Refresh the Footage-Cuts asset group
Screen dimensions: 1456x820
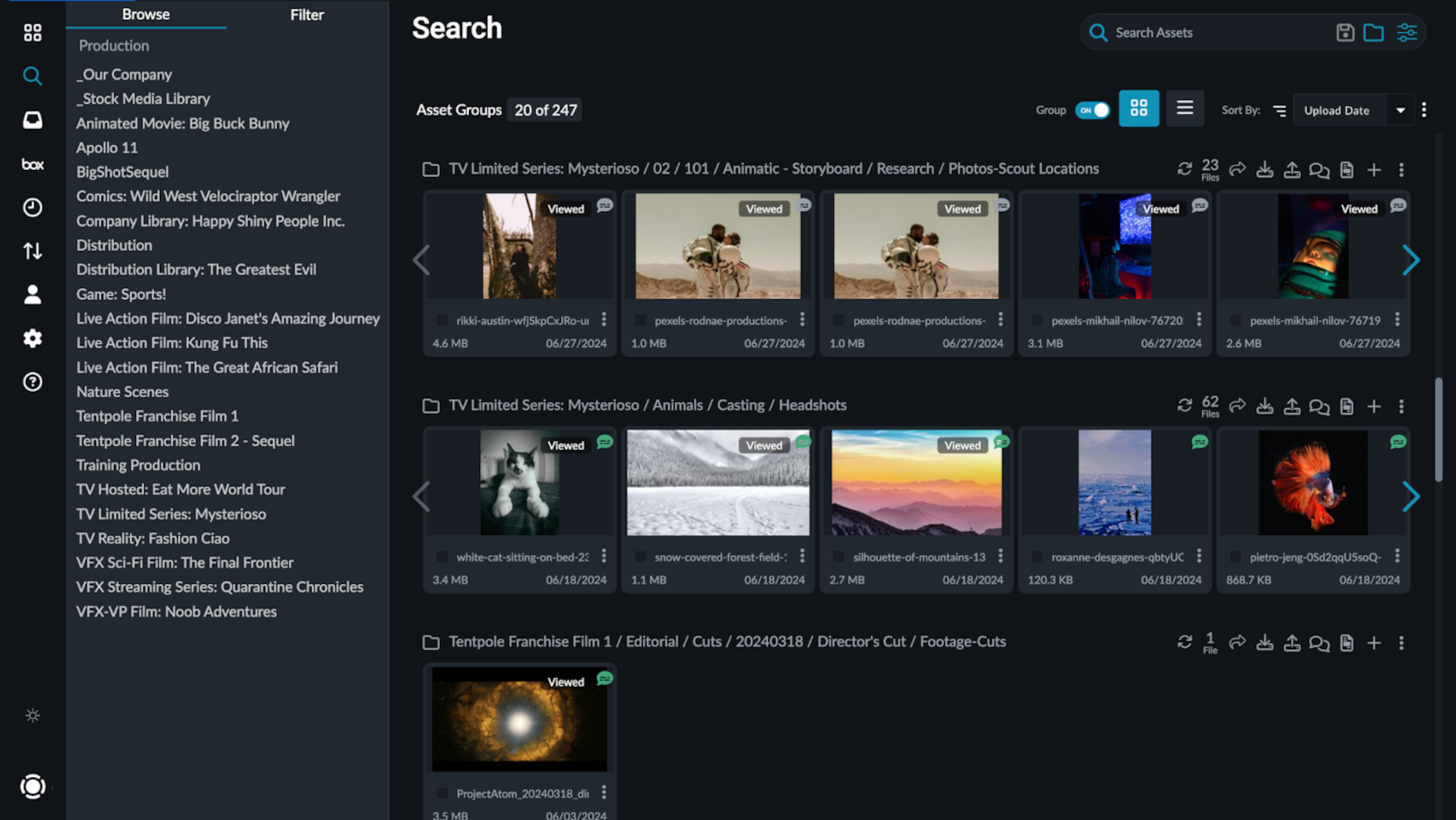(x=1185, y=642)
